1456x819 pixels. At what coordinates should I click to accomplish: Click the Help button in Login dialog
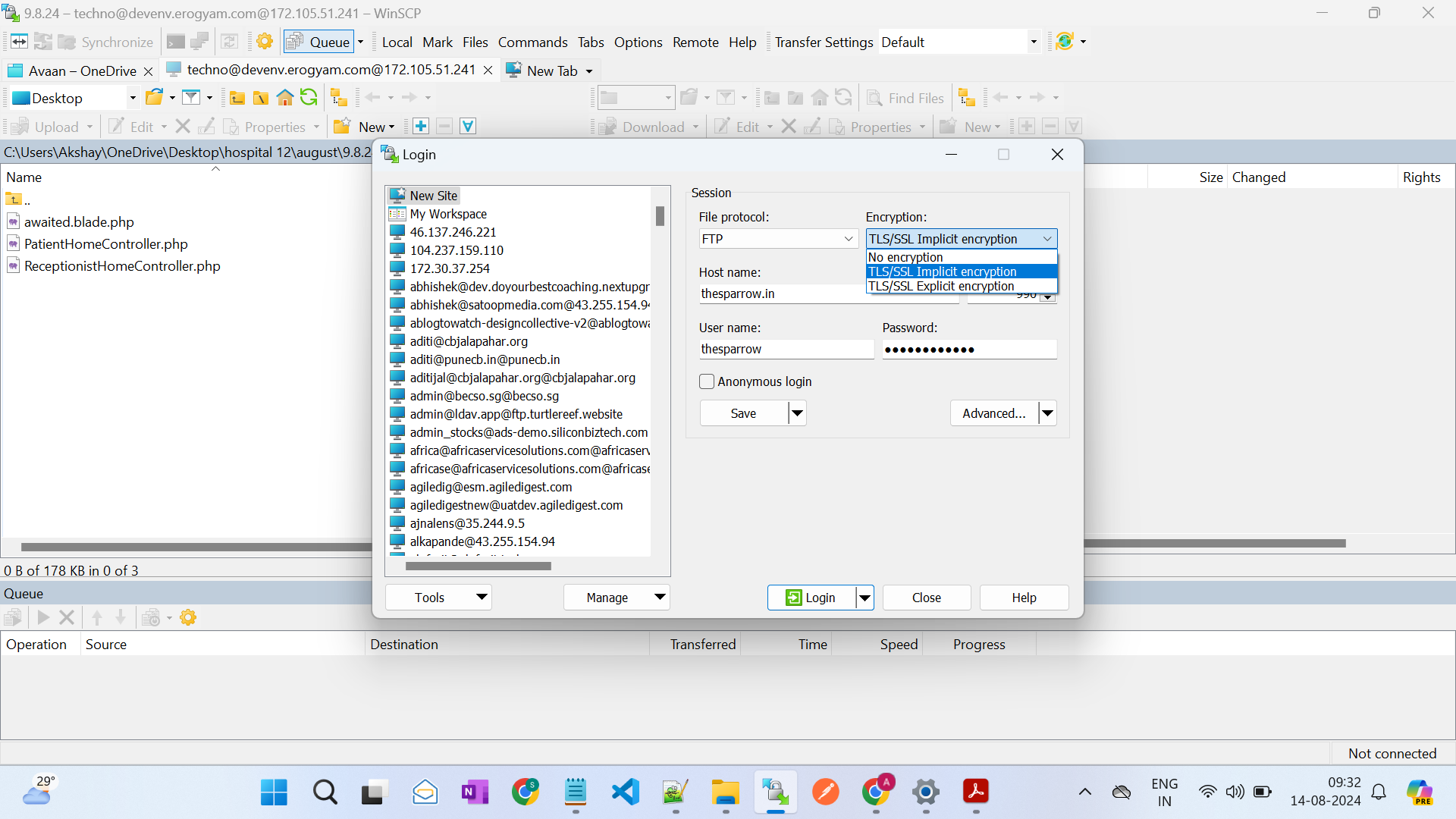pyautogui.click(x=1024, y=598)
